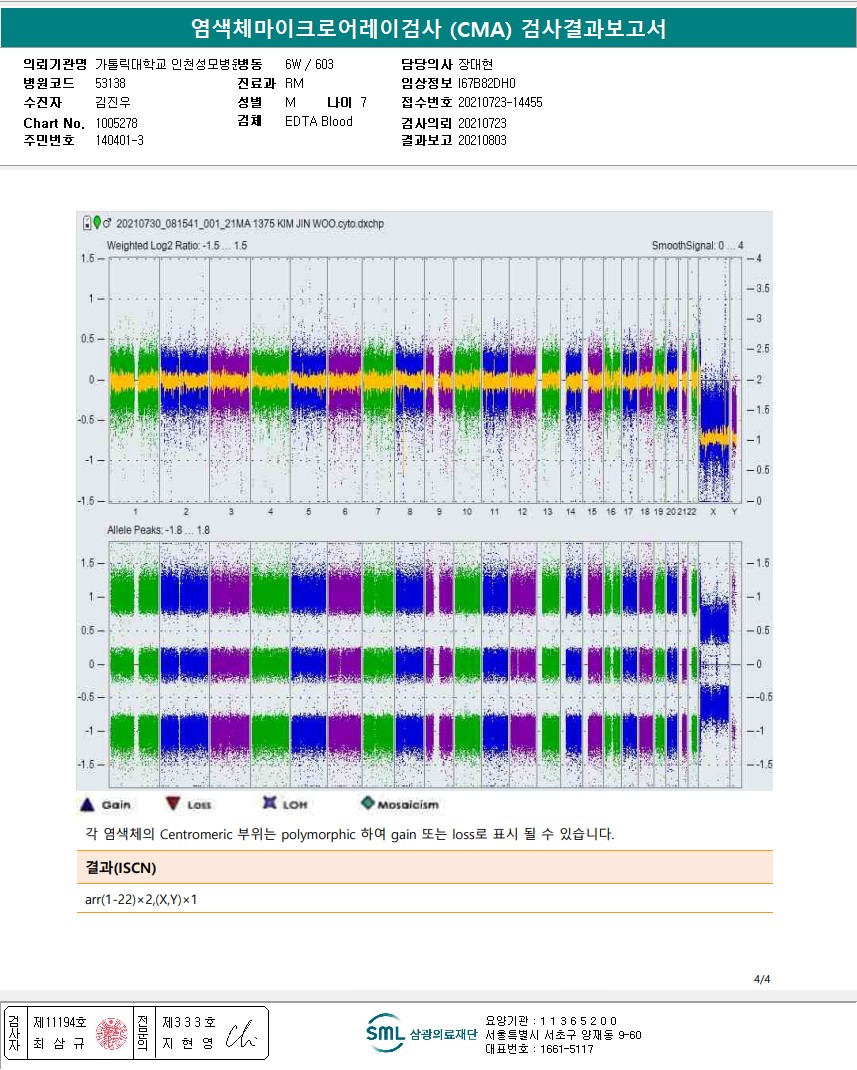
Task: Select the SmoothSignal: 0 ... 4 label
Action: [x=697, y=245]
